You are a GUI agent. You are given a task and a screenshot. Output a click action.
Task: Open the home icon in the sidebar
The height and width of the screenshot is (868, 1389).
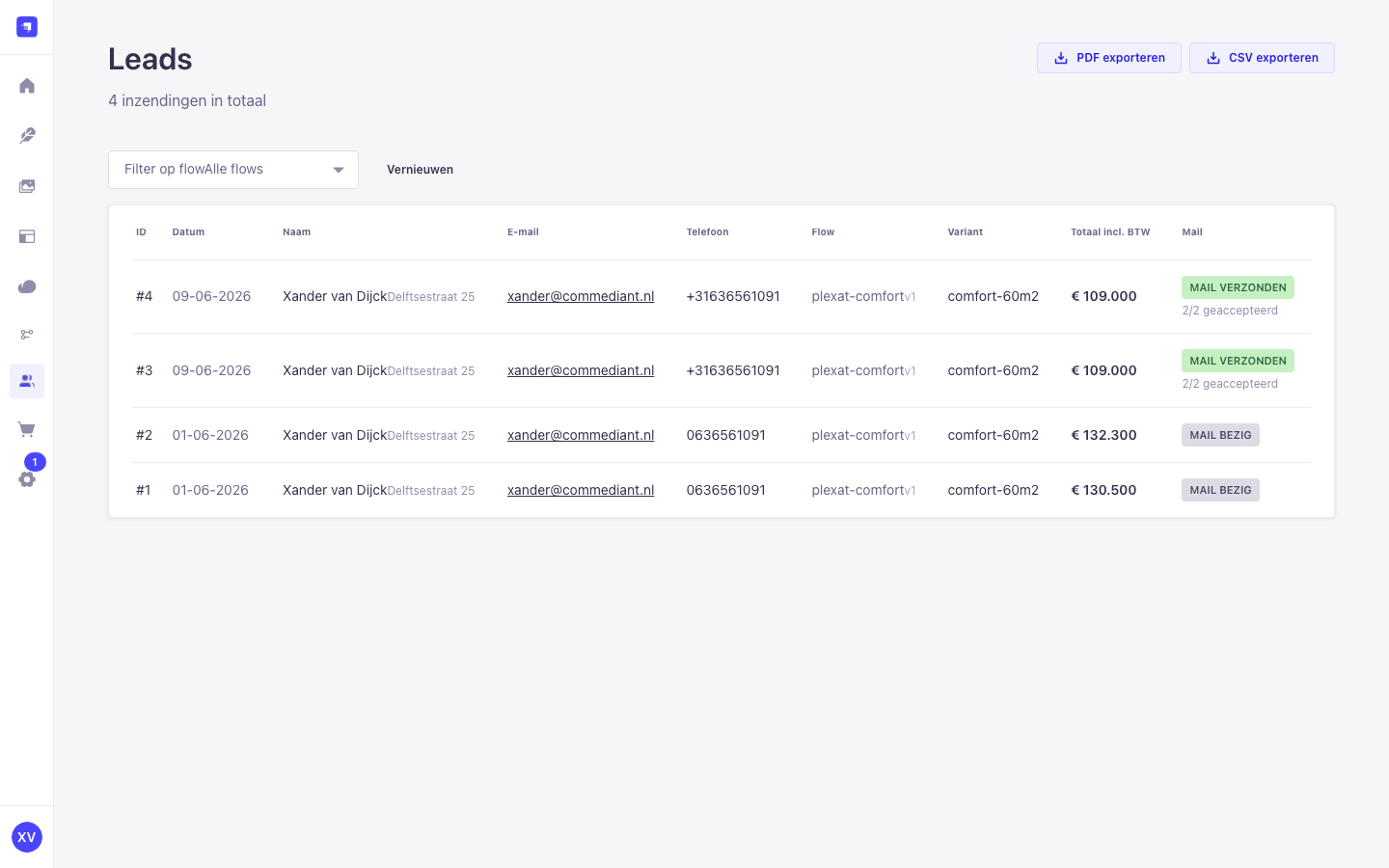click(x=27, y=86)
